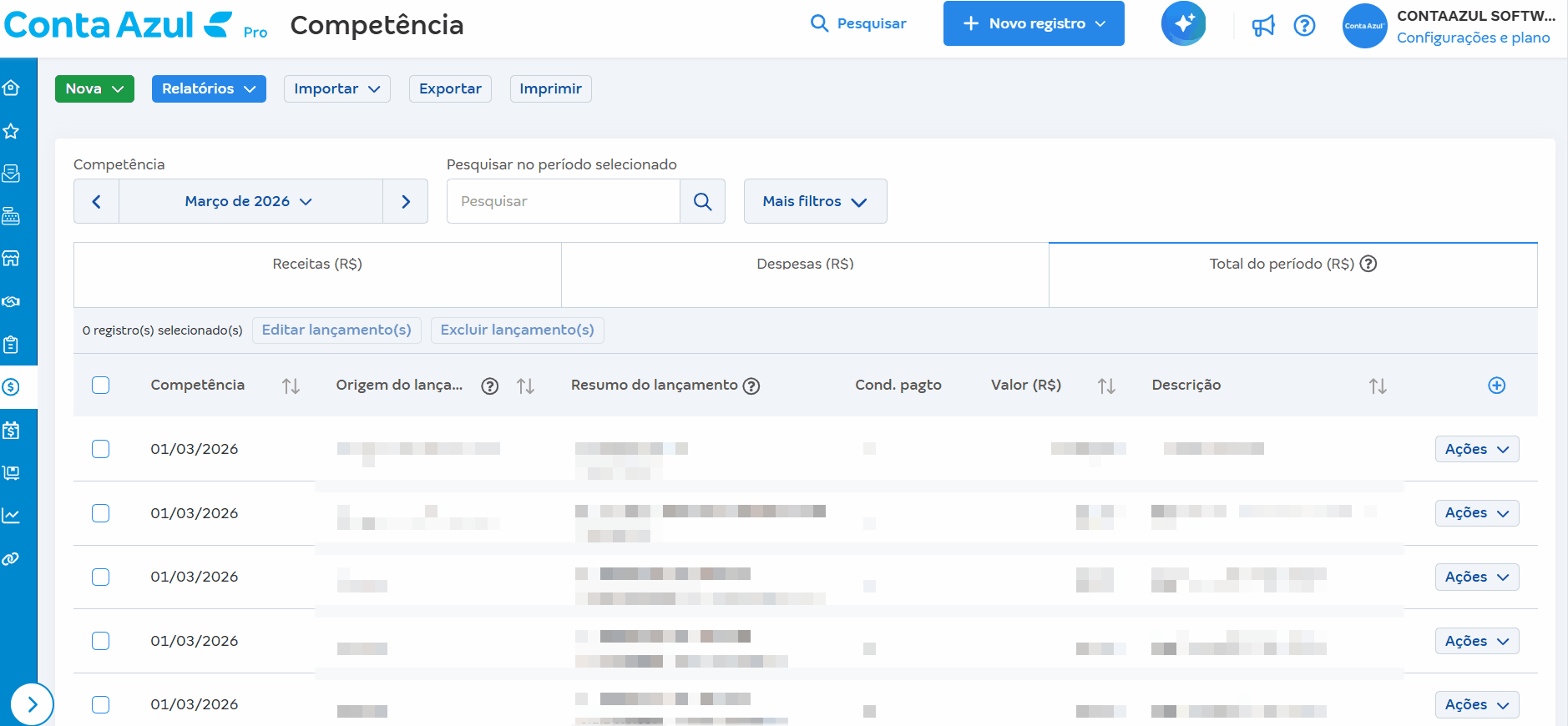This screenshot has width=1568, height=726.
Task: Open the megaphone announcements icon
Action: coord(1263,26)
